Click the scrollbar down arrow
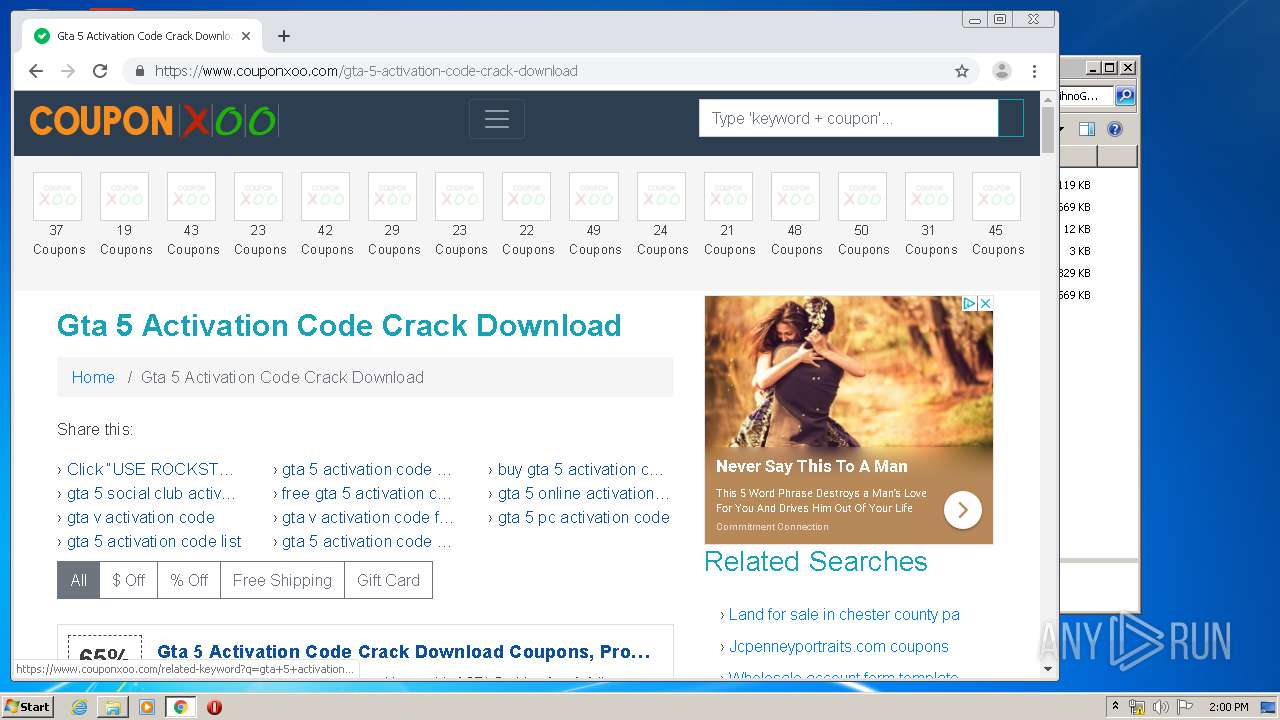Screen dimensions: 1280x720 click(x=1048, y=669)
